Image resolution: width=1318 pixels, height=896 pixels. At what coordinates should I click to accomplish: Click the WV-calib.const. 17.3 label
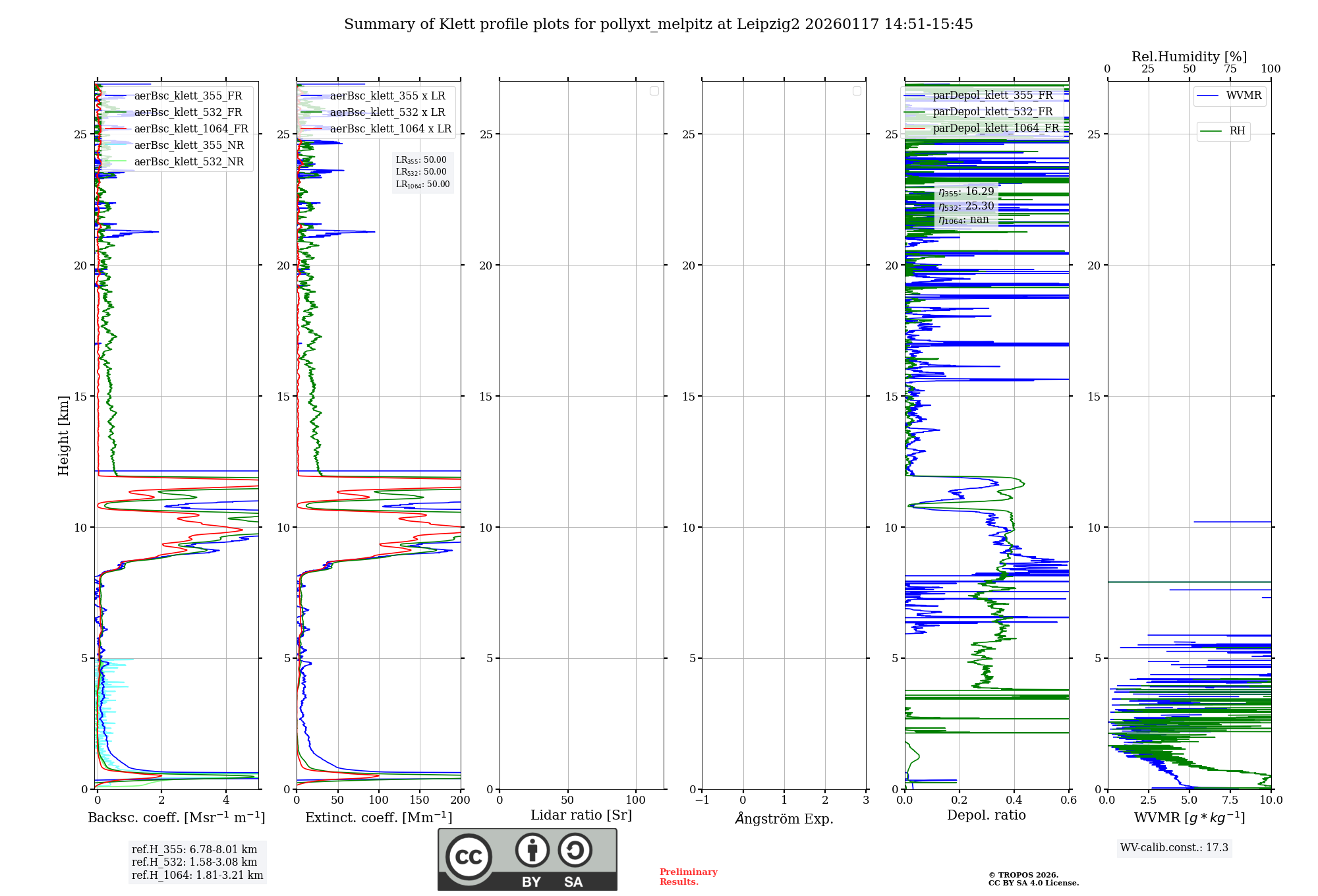coord(1174,847)
